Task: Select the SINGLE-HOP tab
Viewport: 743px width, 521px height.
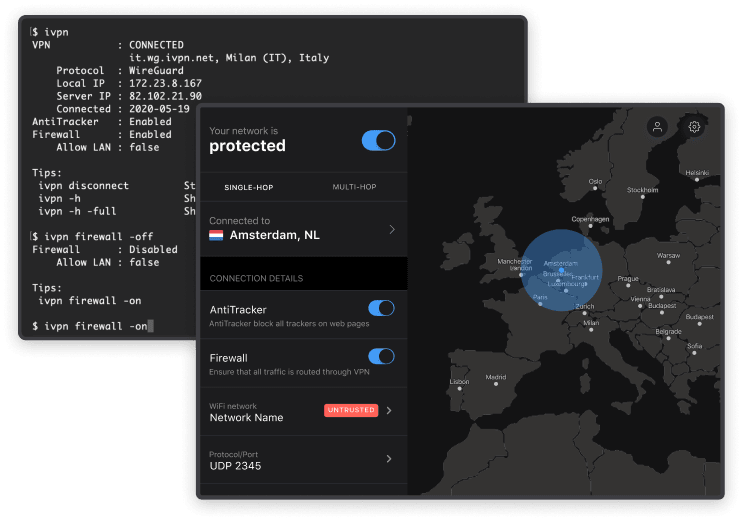Action: pos(249,187)
